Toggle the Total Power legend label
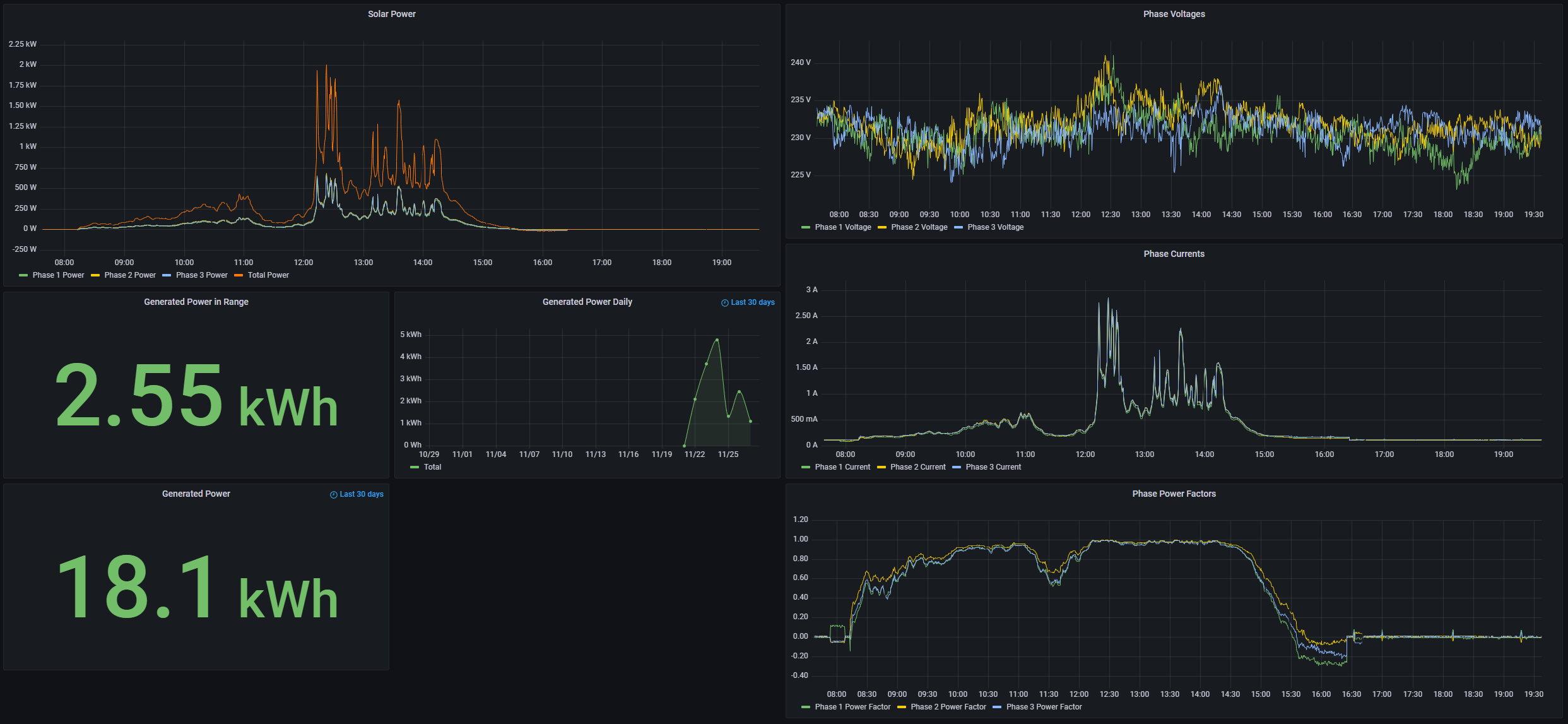Image resolution: width=1568 pixels, height=724 pixels. tap(268, 275)
